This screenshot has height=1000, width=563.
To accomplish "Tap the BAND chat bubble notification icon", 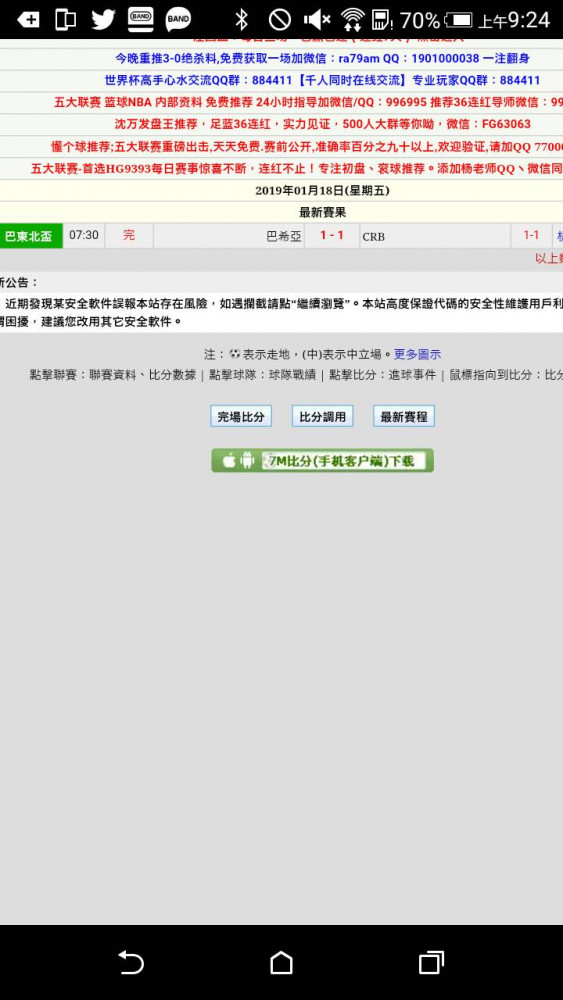I will [178, 20].
